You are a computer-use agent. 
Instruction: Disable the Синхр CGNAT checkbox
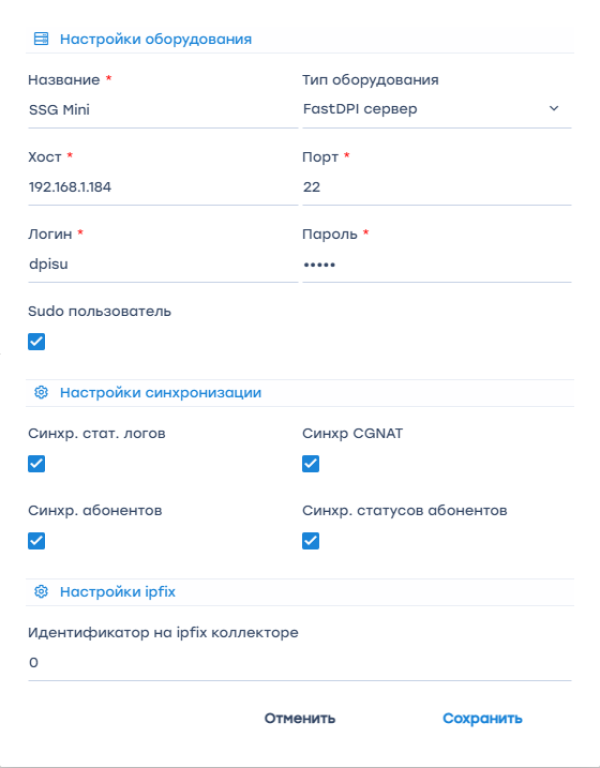pos(311,463)
